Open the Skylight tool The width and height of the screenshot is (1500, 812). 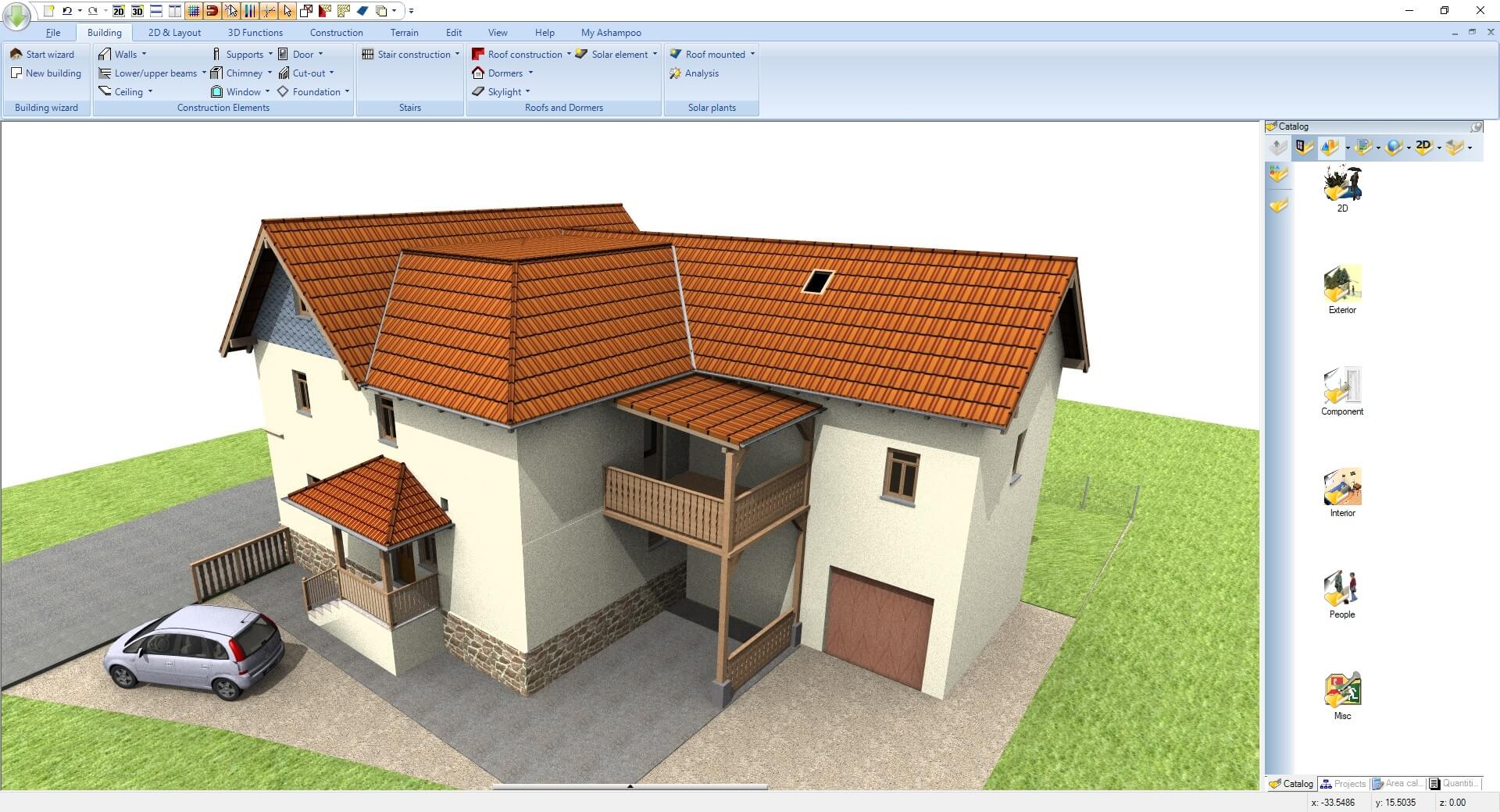tap(504, 91)
